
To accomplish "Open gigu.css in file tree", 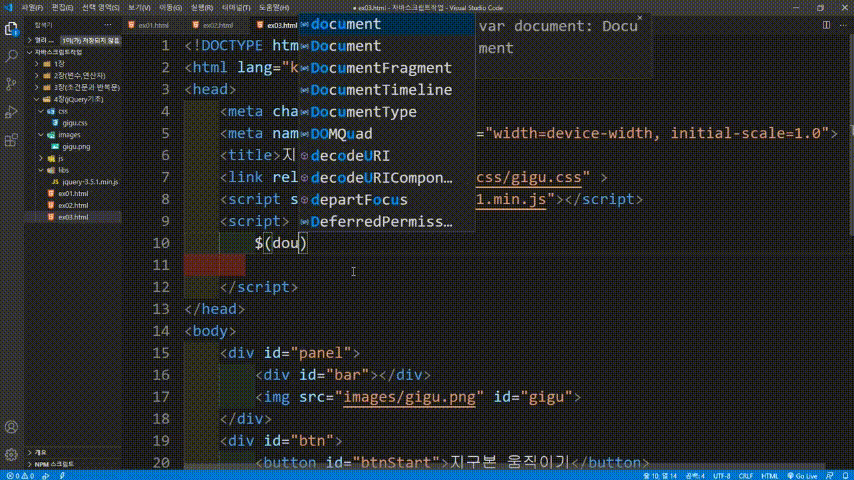I will pyautogui.click(x=73, y=123).
